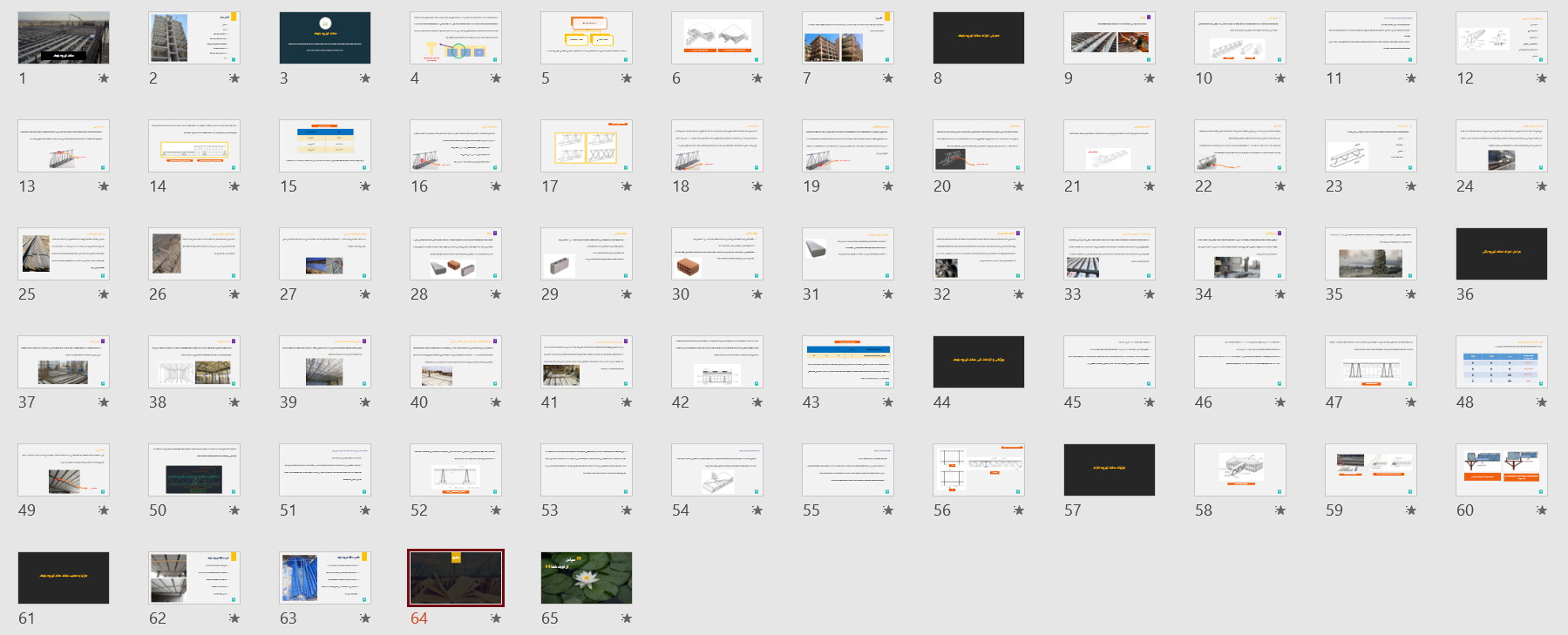This screenshot has width=1568, height=635.
Task: Select slide 57 black divider thumbnail
Action: click(x=1110, y=469)
